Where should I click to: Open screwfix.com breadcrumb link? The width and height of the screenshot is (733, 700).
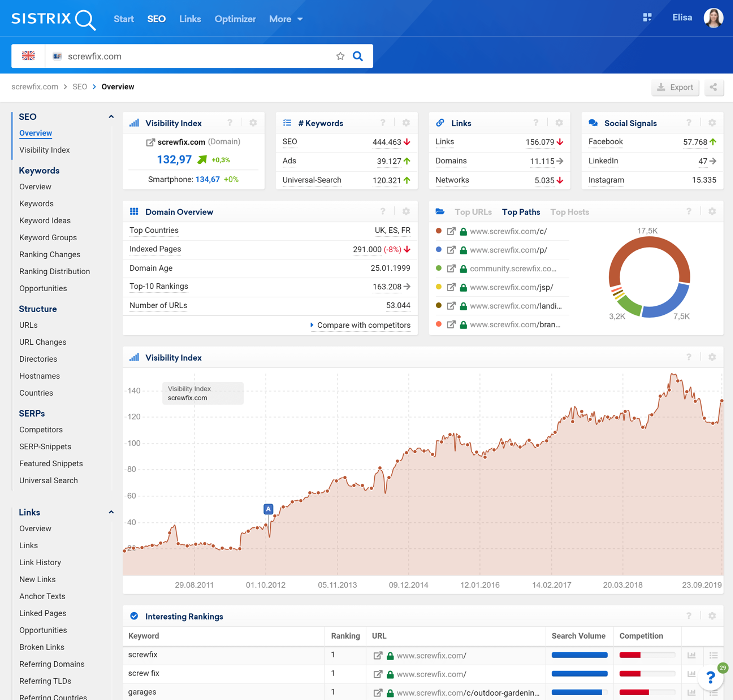point(35,87)
